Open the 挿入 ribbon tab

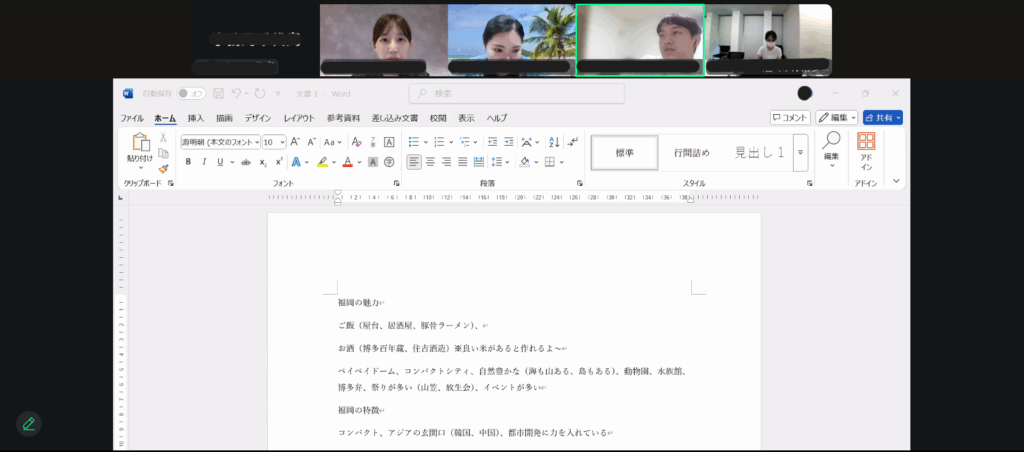coord(196,118)
